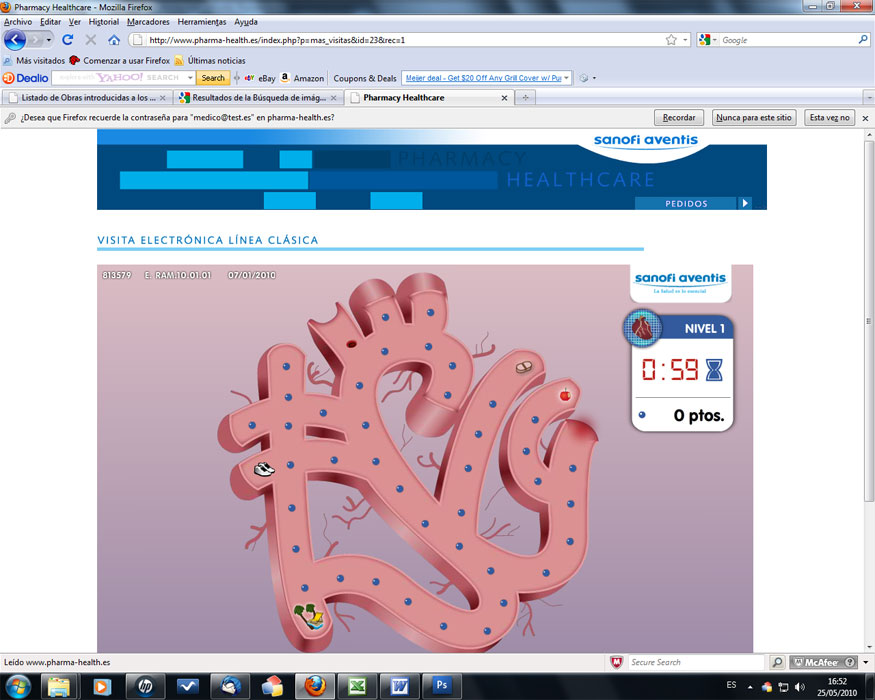Screen dimensions: 875x700
Task: Click Nunca para este sitio button
Action: pyautogui.click(x=754, y=118)
